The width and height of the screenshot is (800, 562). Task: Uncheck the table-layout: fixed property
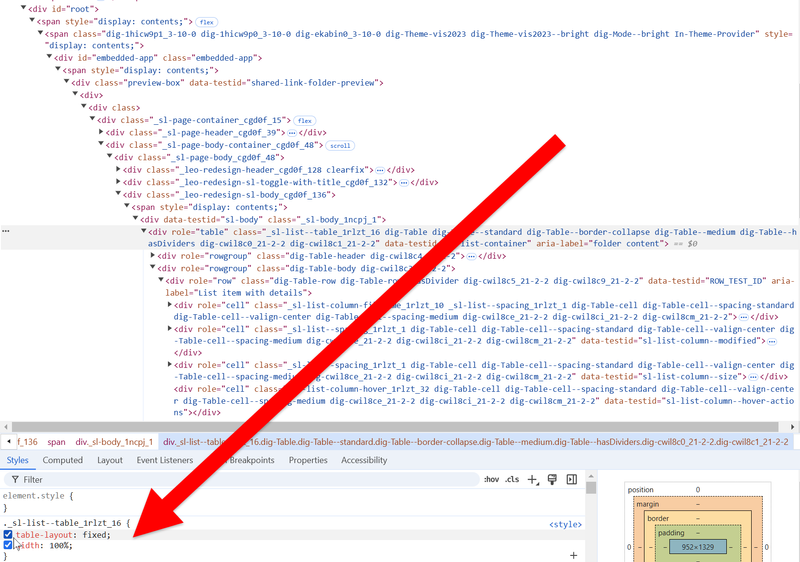click(x=9, y=535)
